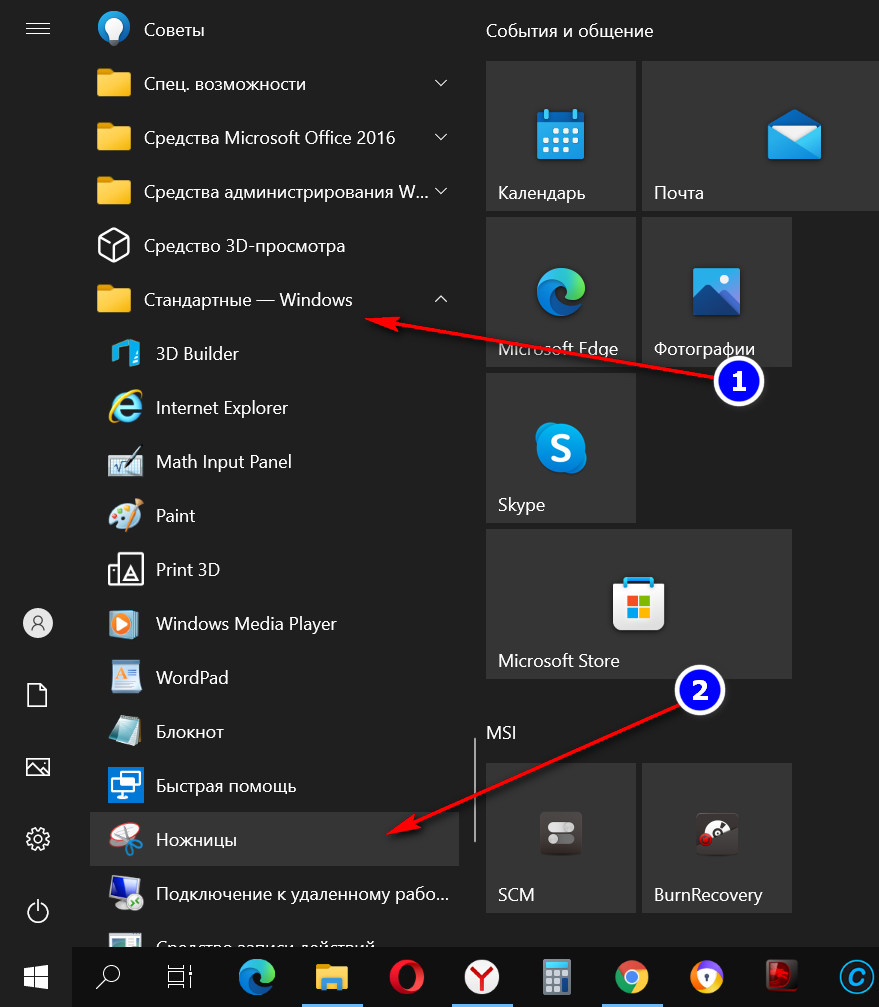879x1007 pixels.
Task: Launch Internet Explorer
Action: (274, 407)
